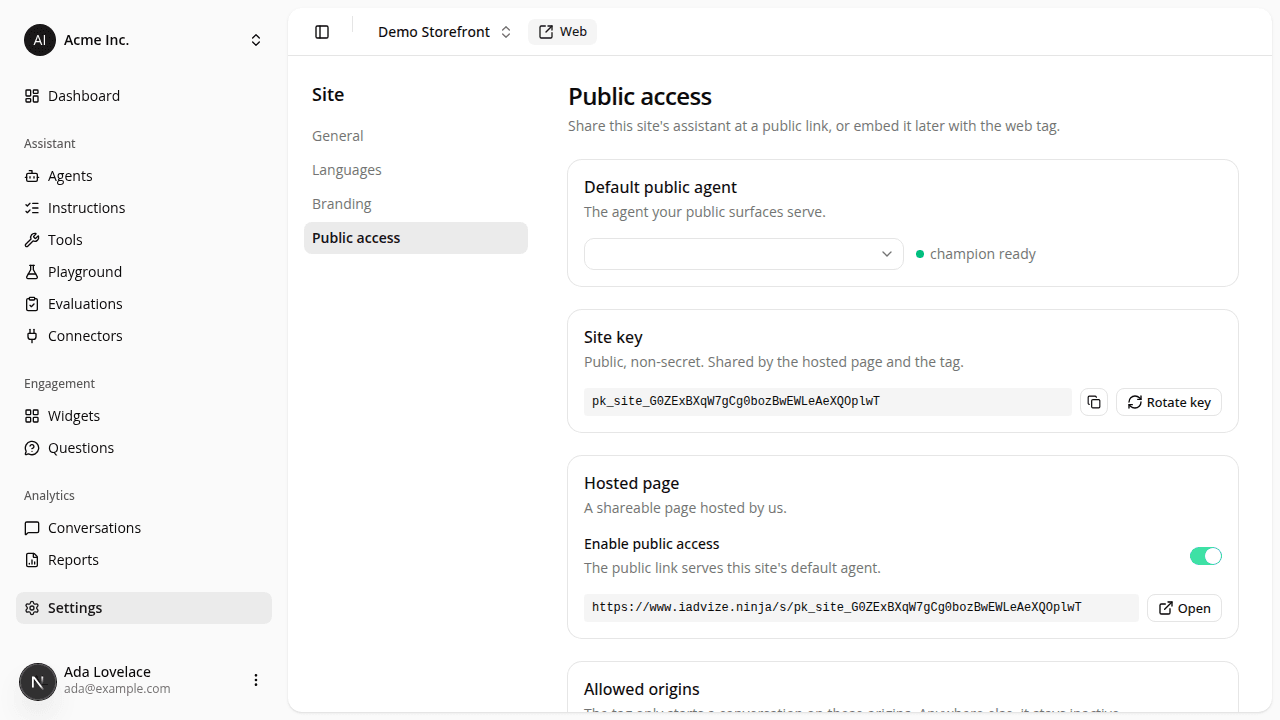The height and width of the screenshot is (720, 1280).
Task: Click the Evaluations clipboard icon
Action: click(x=32, y=304)
